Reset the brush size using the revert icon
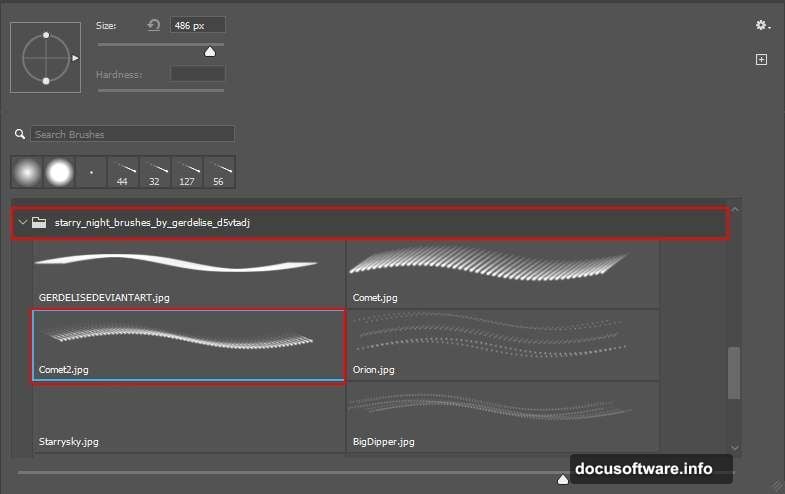The height and width of the screenshot is (494, 785). [153, 25]
